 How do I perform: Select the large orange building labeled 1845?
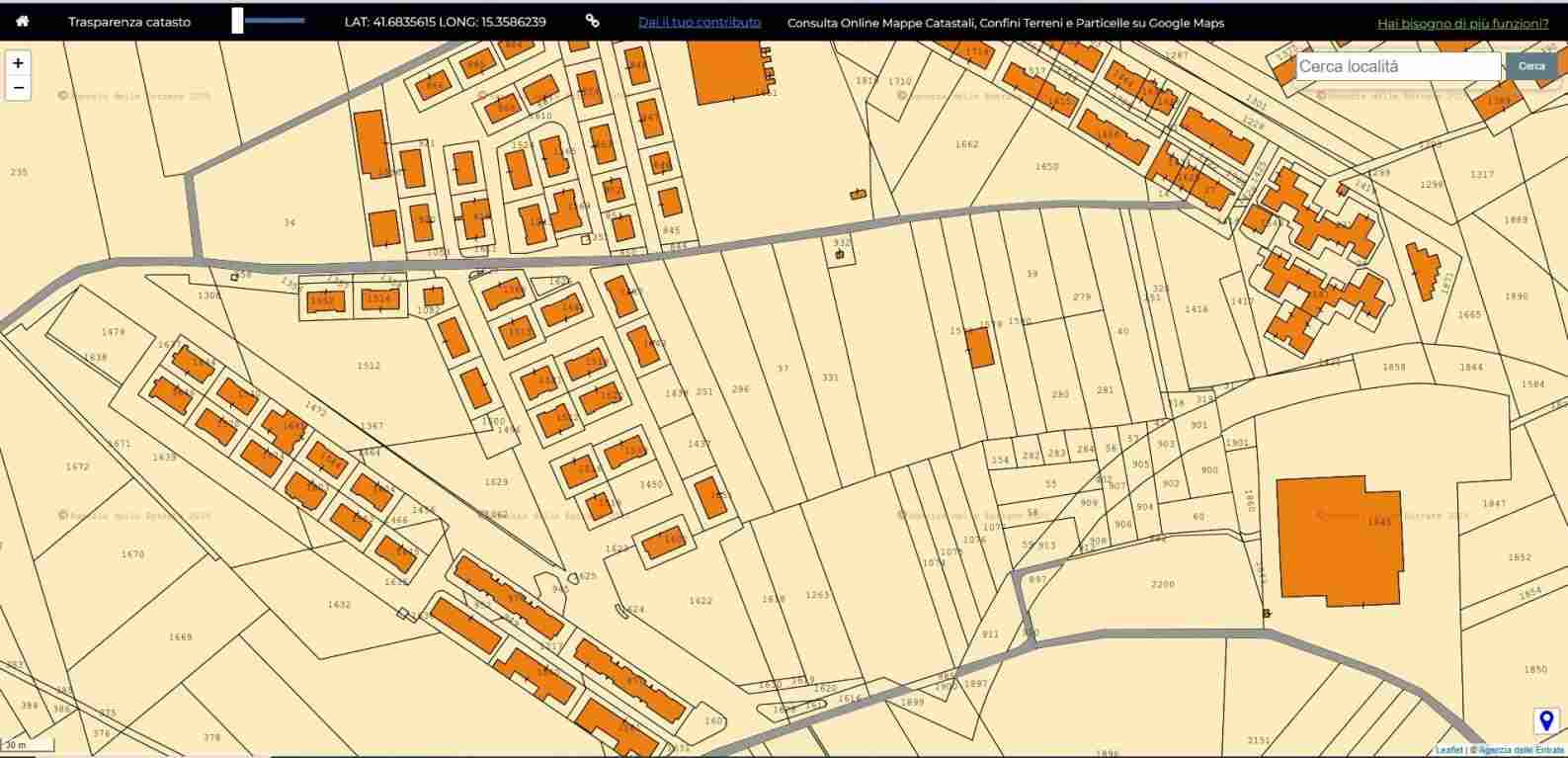(x=1339, y=542)
